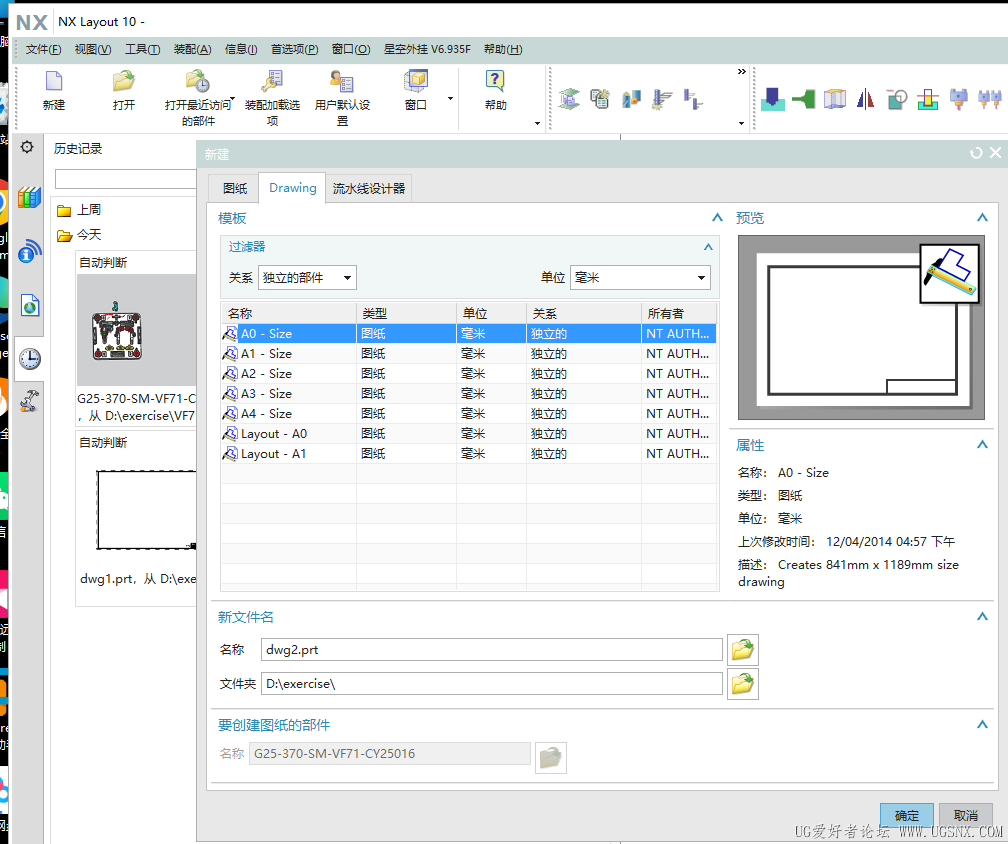Click the 名称 field containing dwg2.prt
This screenshot has width=1008, height=844.
(492, 649)
